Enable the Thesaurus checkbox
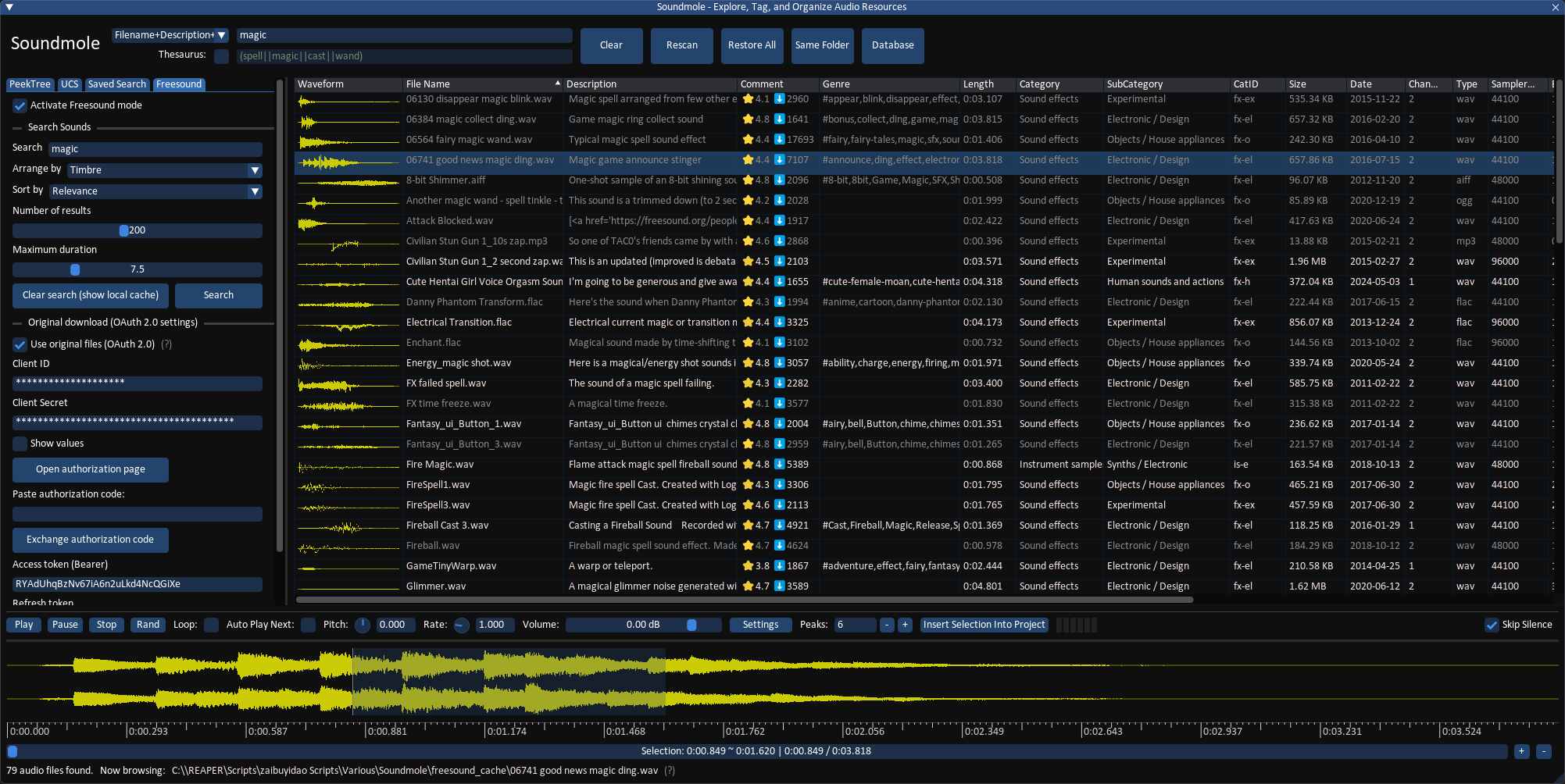 222,56
